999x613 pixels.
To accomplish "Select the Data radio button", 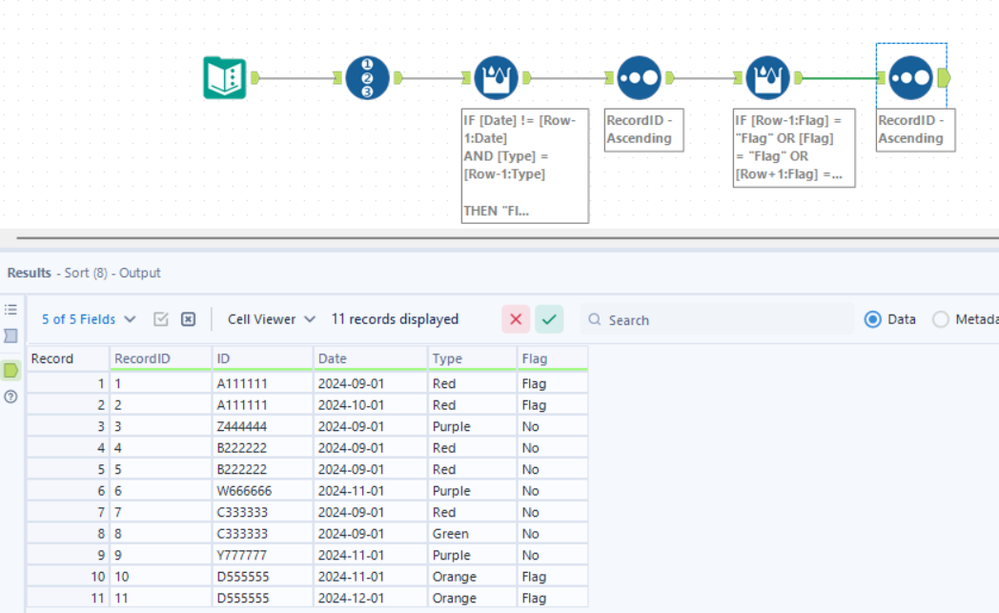I will click(x=872, y=319).
